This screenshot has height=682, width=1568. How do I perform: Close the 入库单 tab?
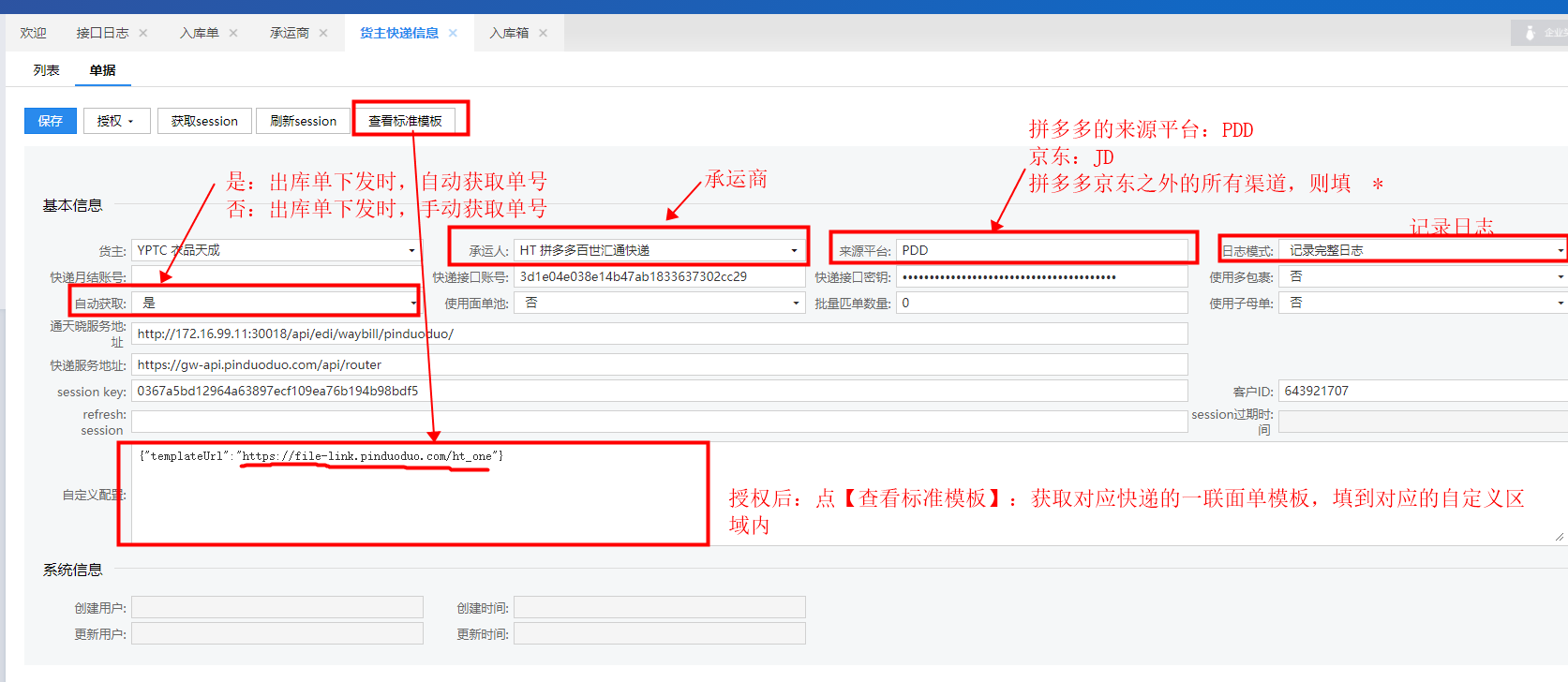[x=233, y=33]
